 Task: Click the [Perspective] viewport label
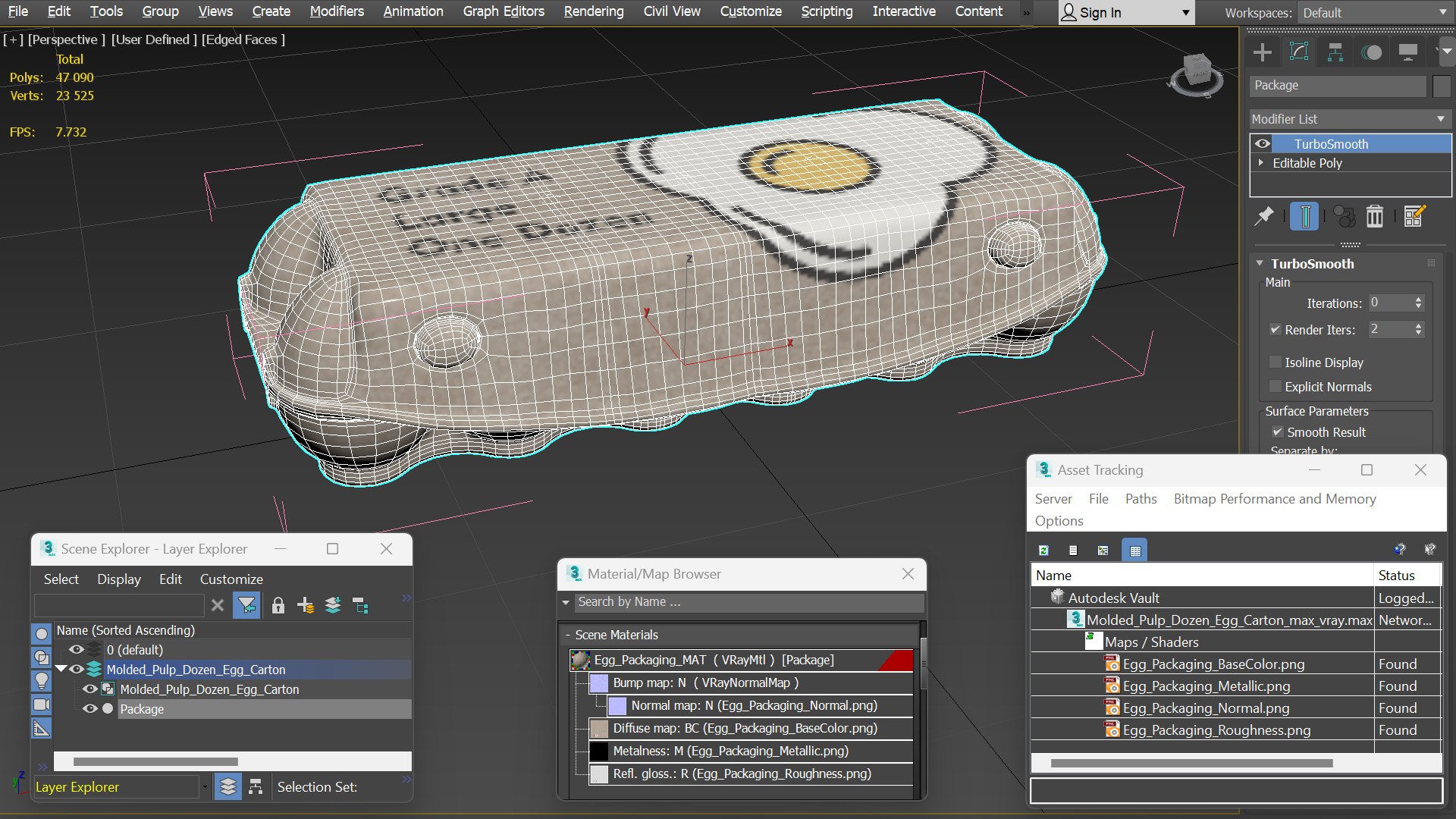point(66,39)
